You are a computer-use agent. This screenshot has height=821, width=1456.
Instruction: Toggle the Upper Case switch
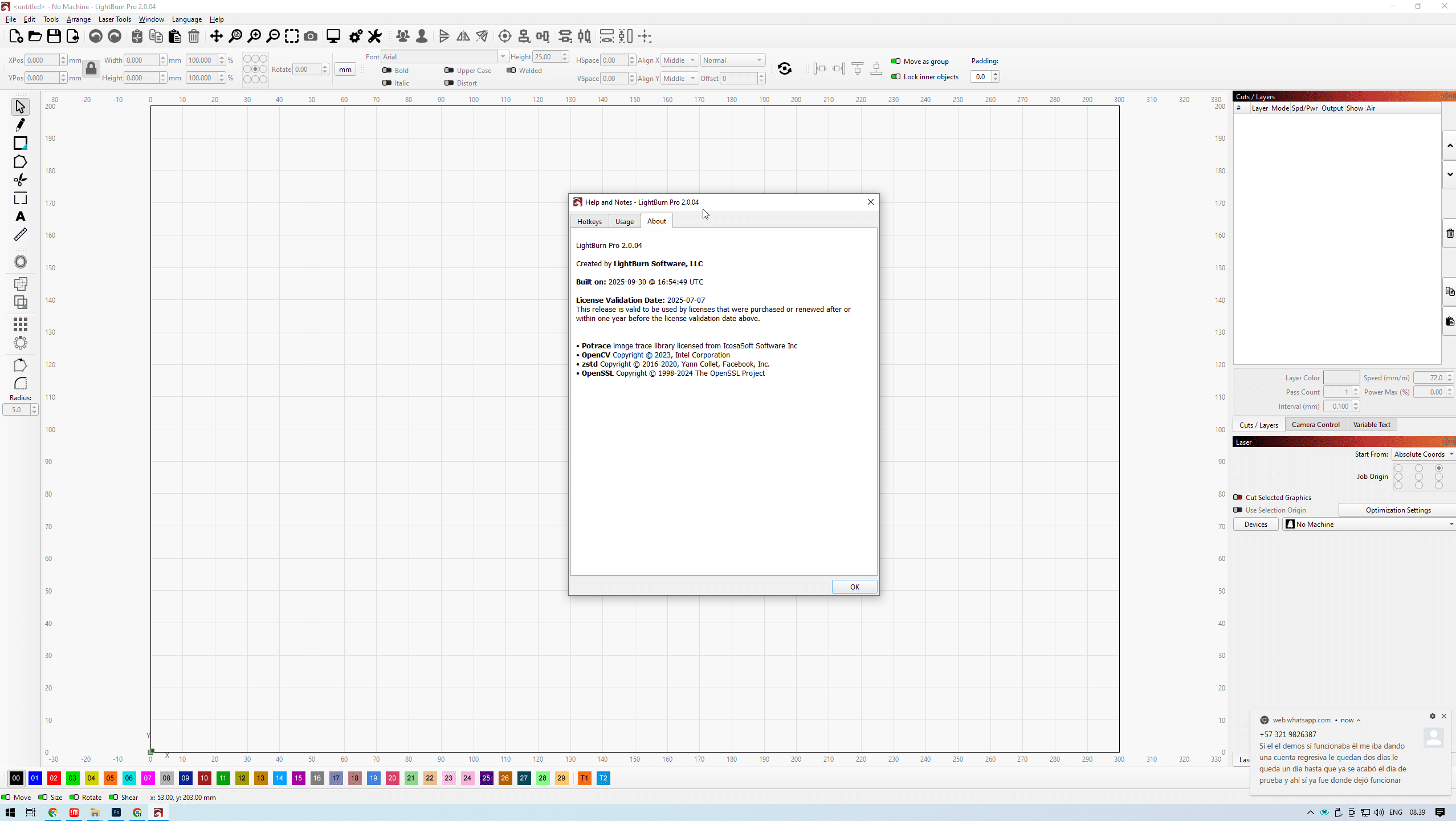(x=449, y=71)
